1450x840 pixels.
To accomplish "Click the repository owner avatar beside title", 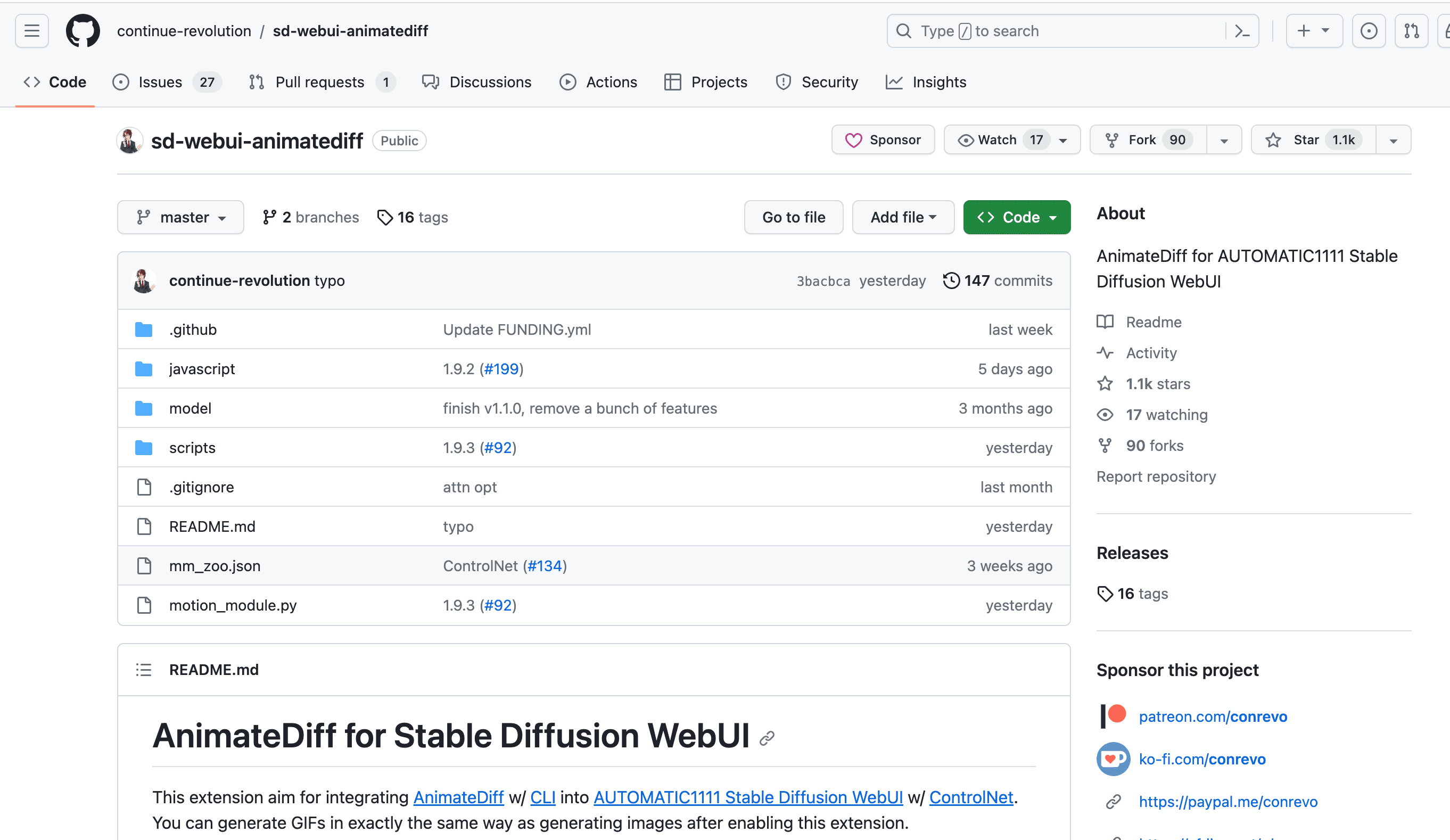I will pyautogui.click(x=130, y=141).
